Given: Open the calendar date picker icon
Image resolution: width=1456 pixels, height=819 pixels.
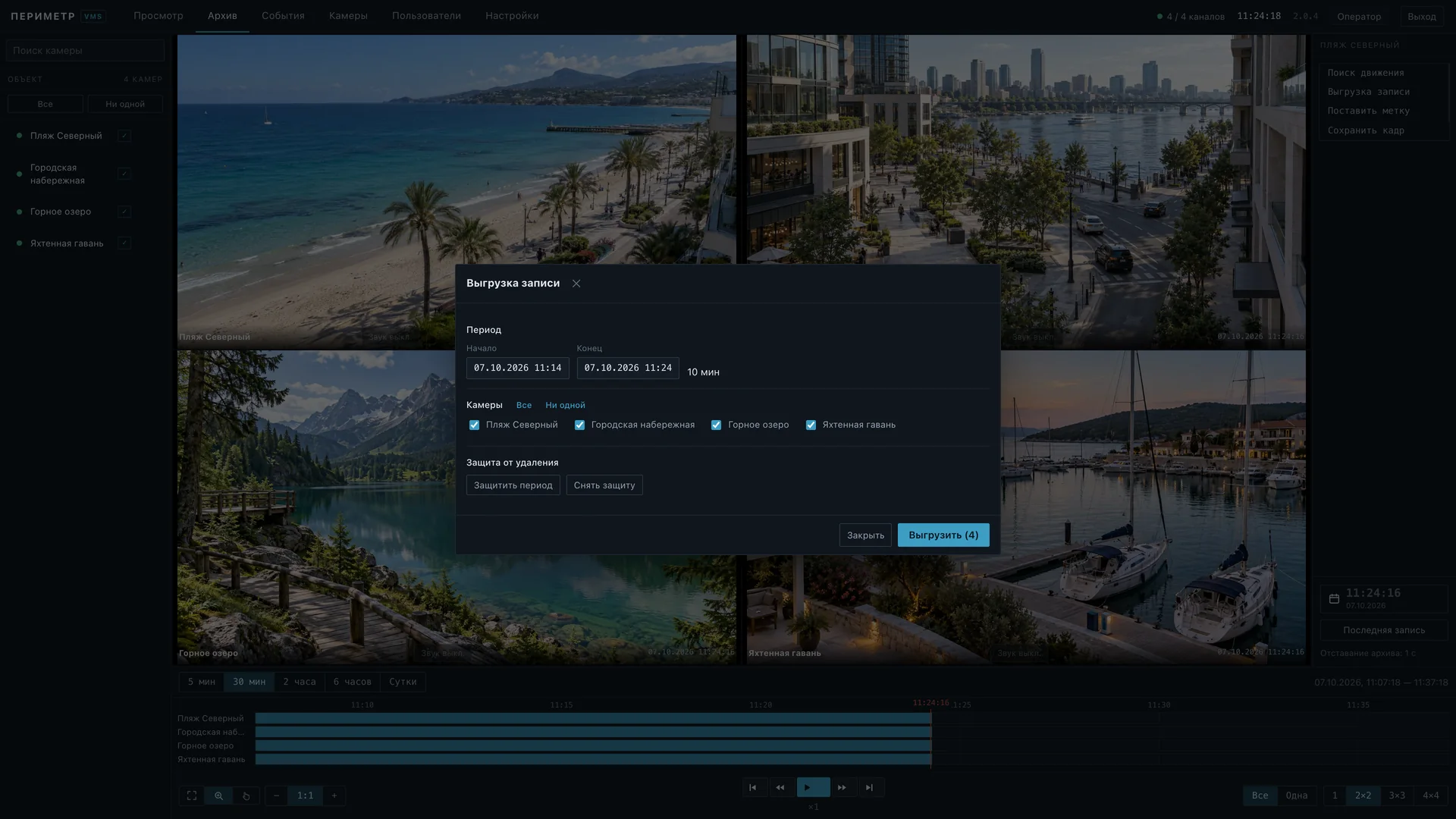Looking at the screenshot, I should coord(1334,598).
